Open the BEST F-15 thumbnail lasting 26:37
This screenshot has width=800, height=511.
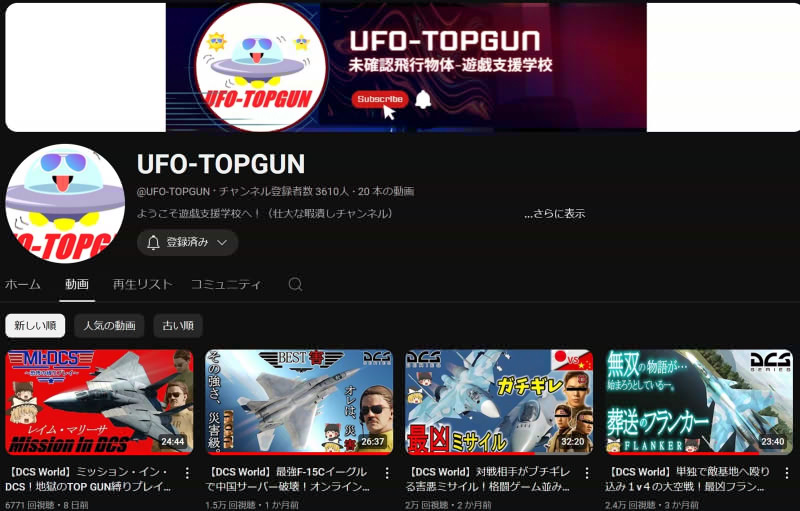click(299, 402)
